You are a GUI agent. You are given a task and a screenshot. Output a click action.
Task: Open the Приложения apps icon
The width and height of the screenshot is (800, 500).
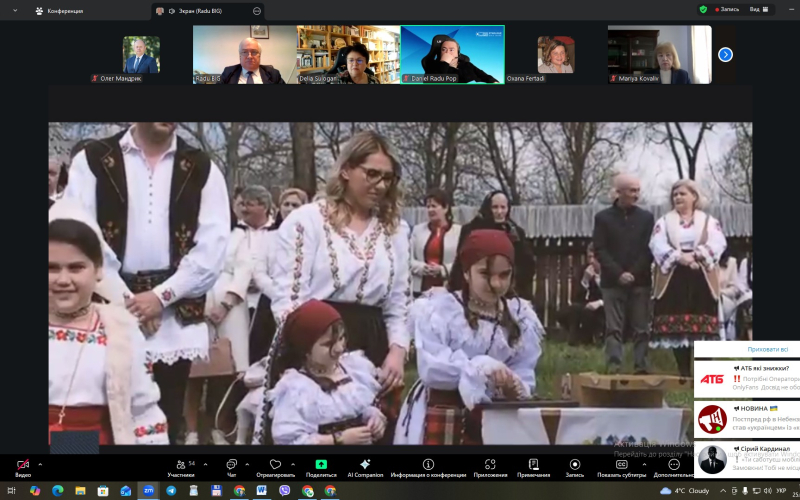coord(490,465)
